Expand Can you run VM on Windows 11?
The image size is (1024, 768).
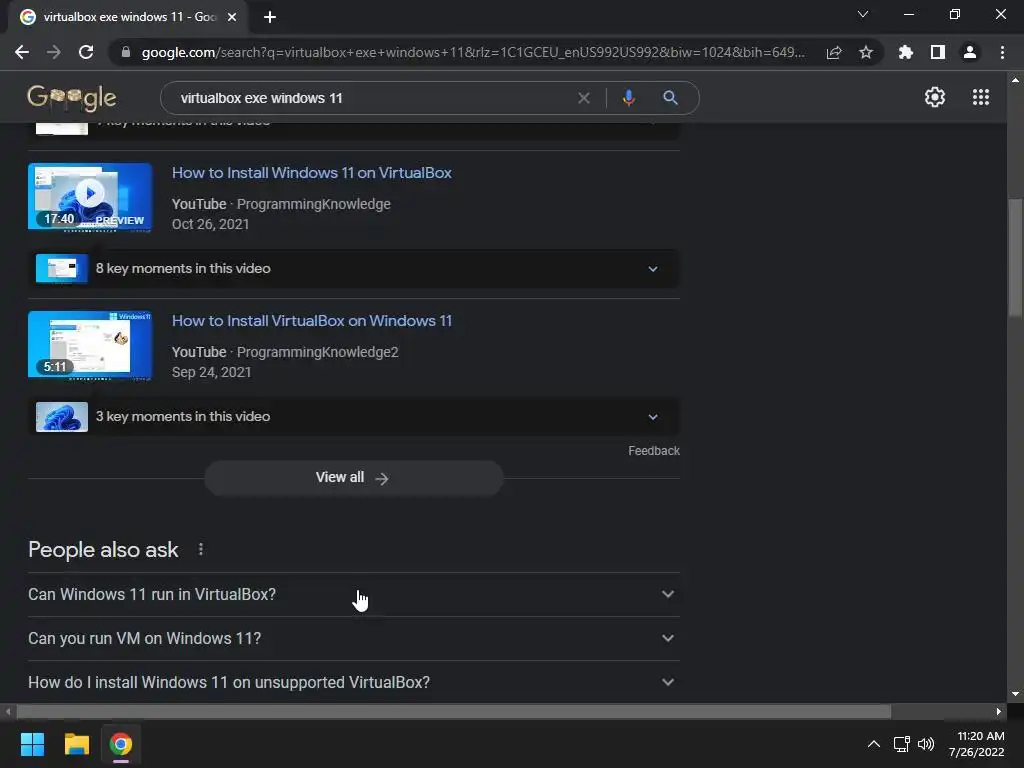pyautogui.click(x=354, y=638)
